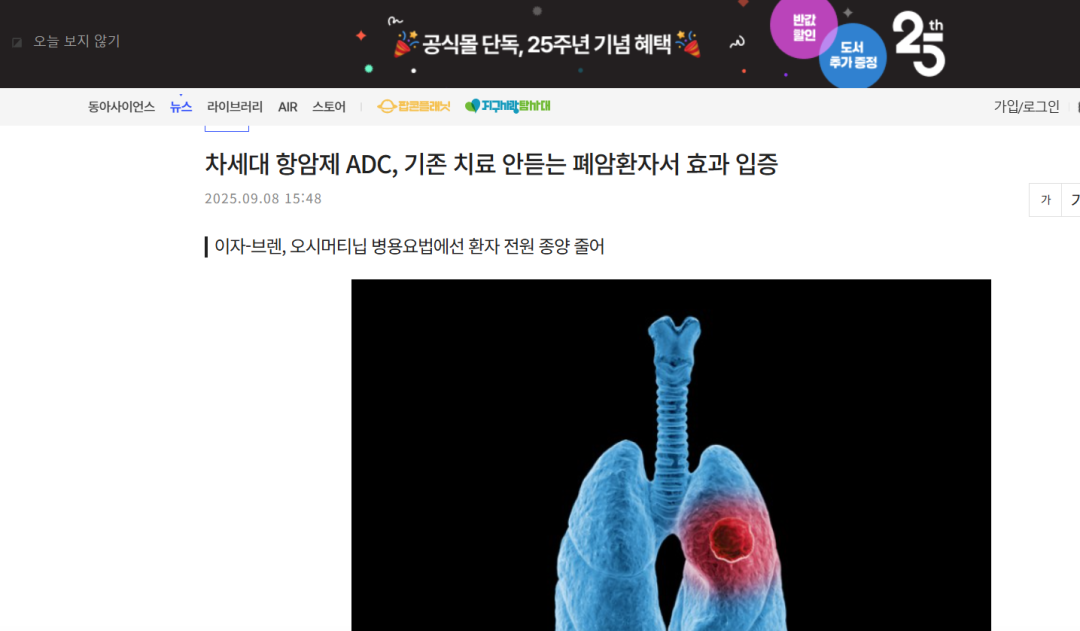Click the article headline about 차세대 항암제 ADC
The width and height of the screenshot is (1080, 631).
point(491,164)
